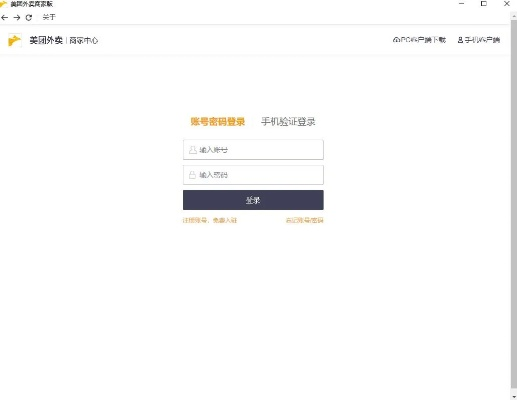
Task: Open the PC客户端下载 link
Action: click(x=419, y=40)
